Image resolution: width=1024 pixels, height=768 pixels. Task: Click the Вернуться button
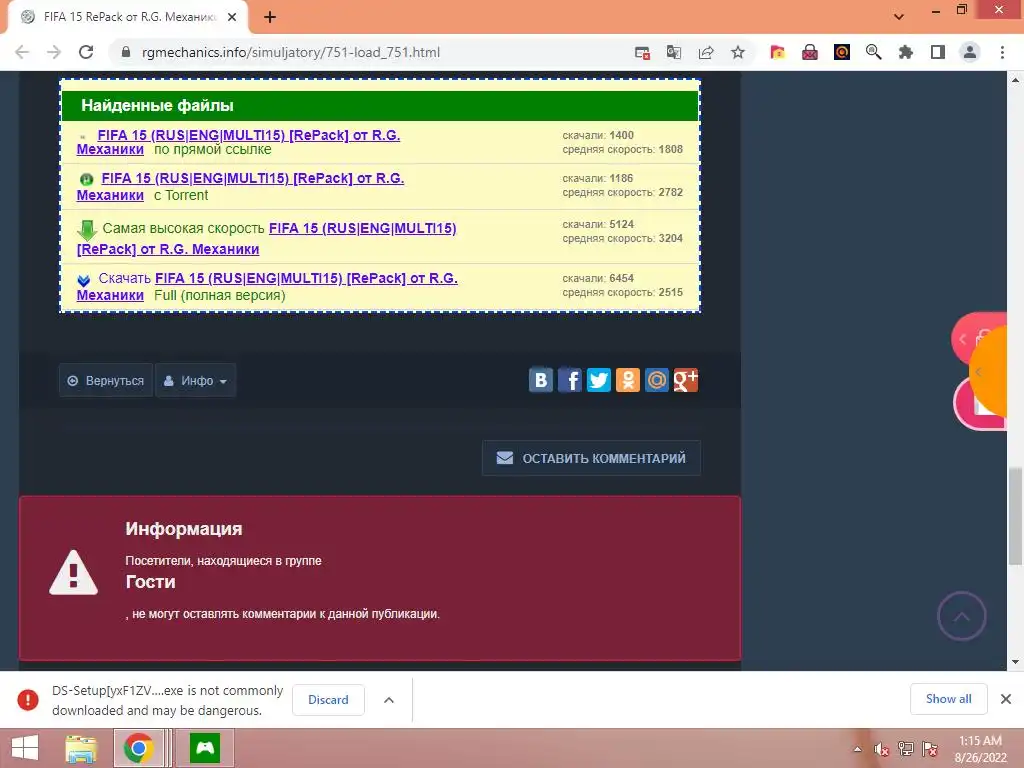106,380
